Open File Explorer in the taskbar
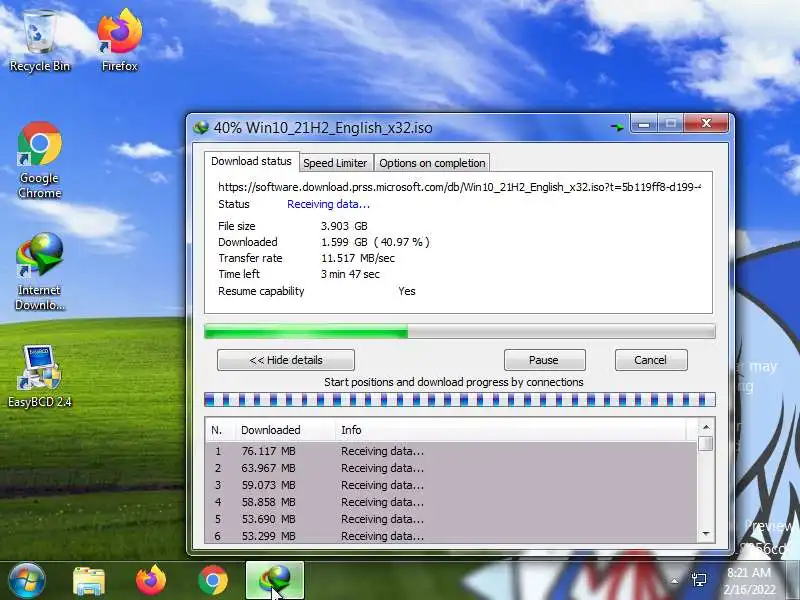The width and height of the screenshot is (800, 600). click(x=89, y=581)
